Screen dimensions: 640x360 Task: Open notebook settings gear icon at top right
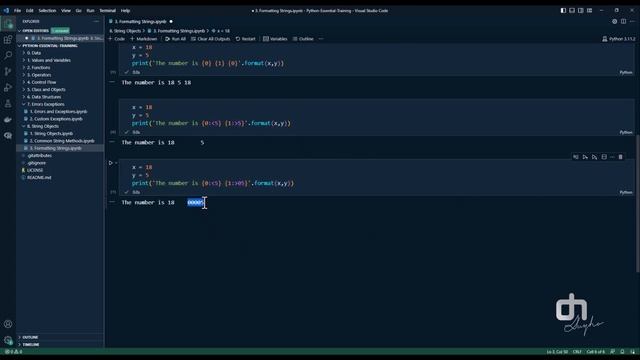coord(614,21)
